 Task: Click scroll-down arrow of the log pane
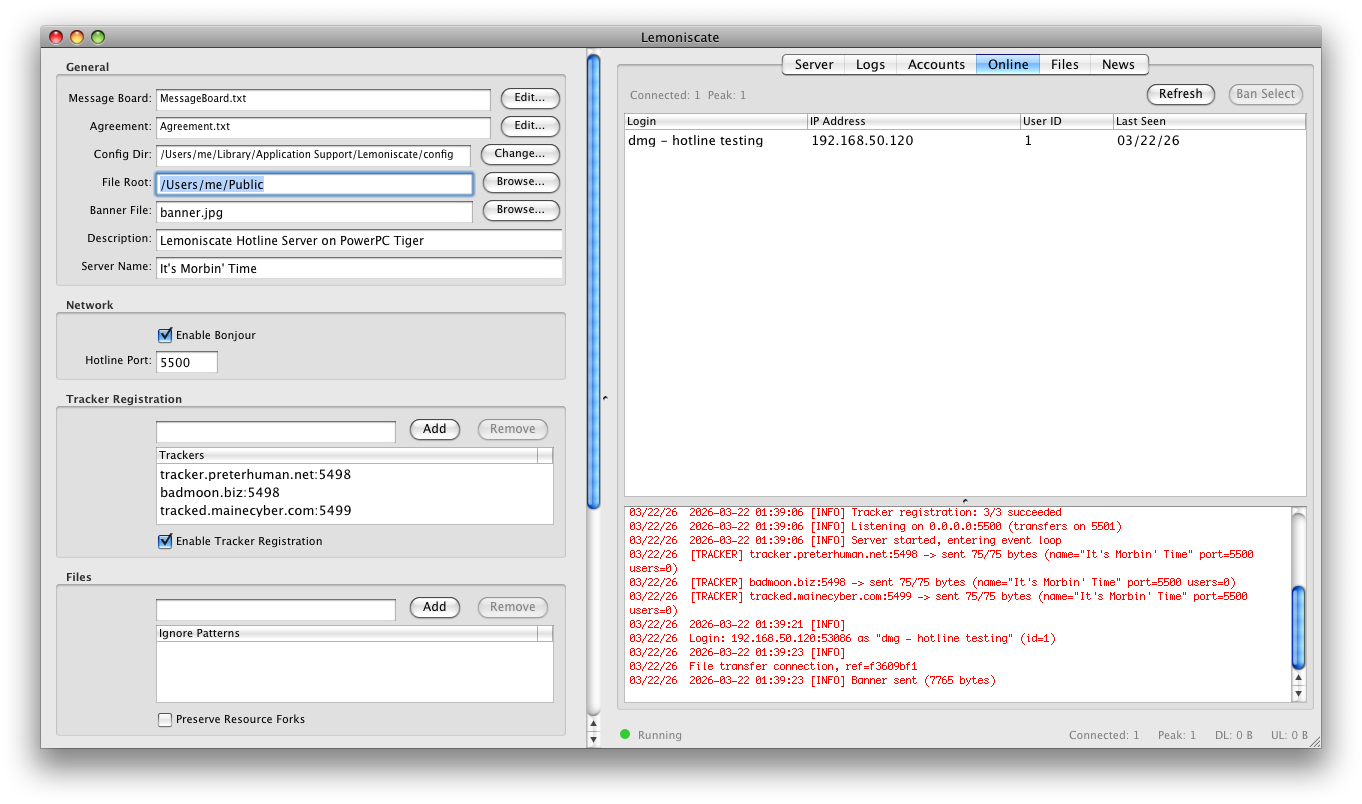1298,694
